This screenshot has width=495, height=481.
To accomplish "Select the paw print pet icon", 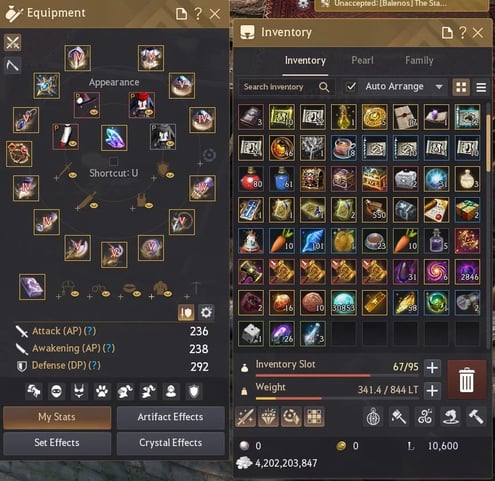I will tap(102, 391).
